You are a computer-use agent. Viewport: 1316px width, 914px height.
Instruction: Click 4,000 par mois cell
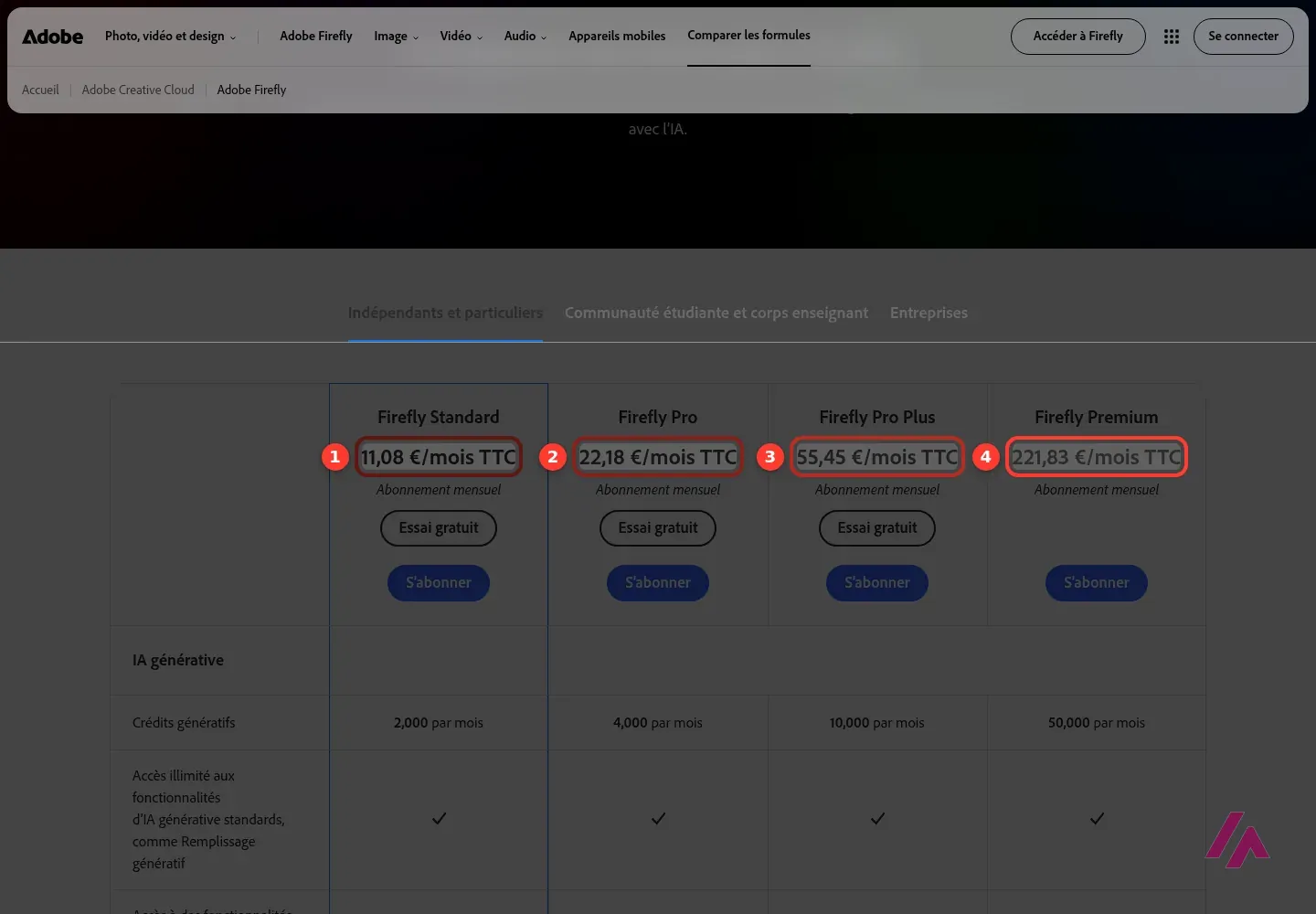click(x=658, y=723)
